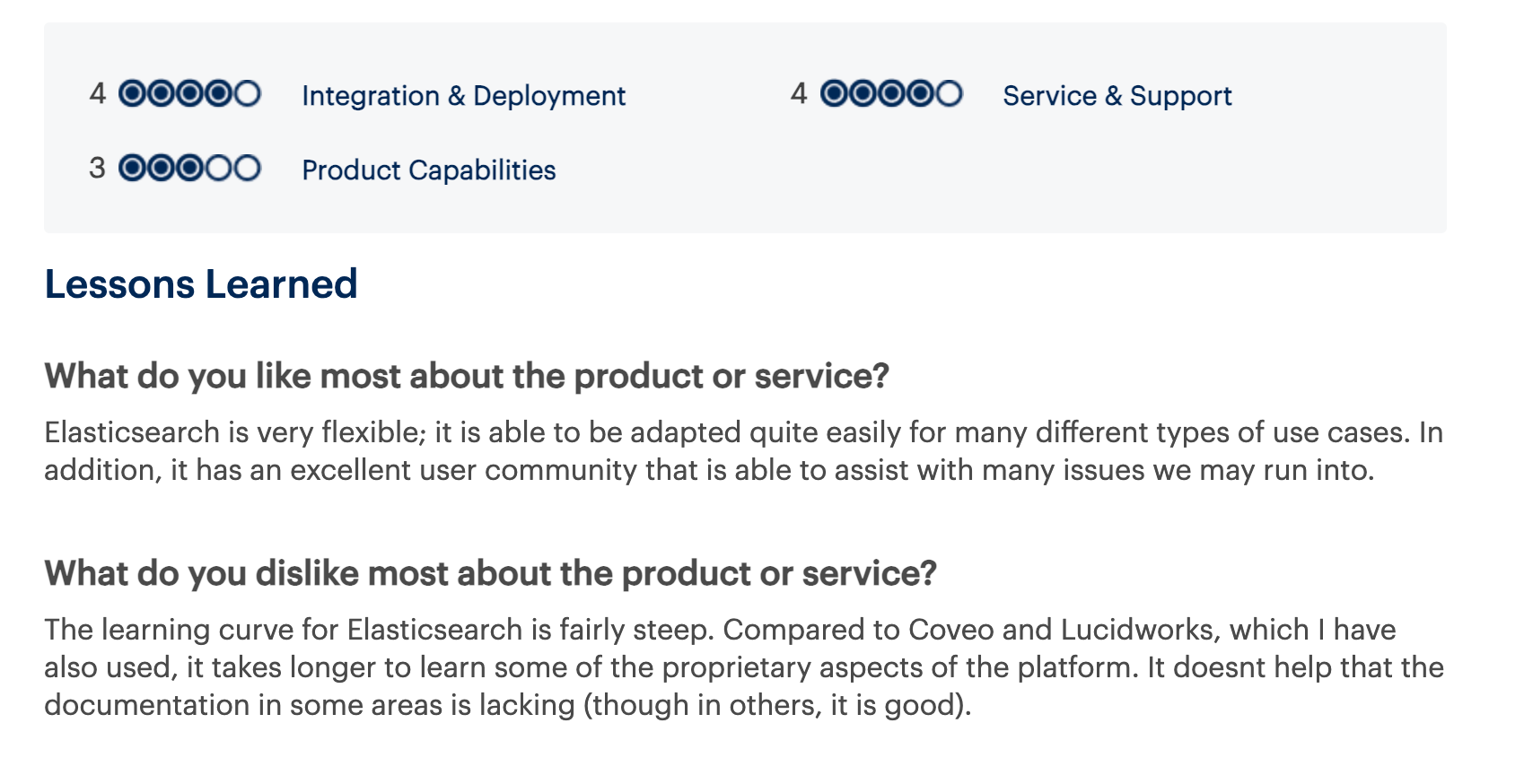Viewport: 1524px width, 784px height.
Task: Select the empty fifth Service & Support circle
Action: coord(949,93)
